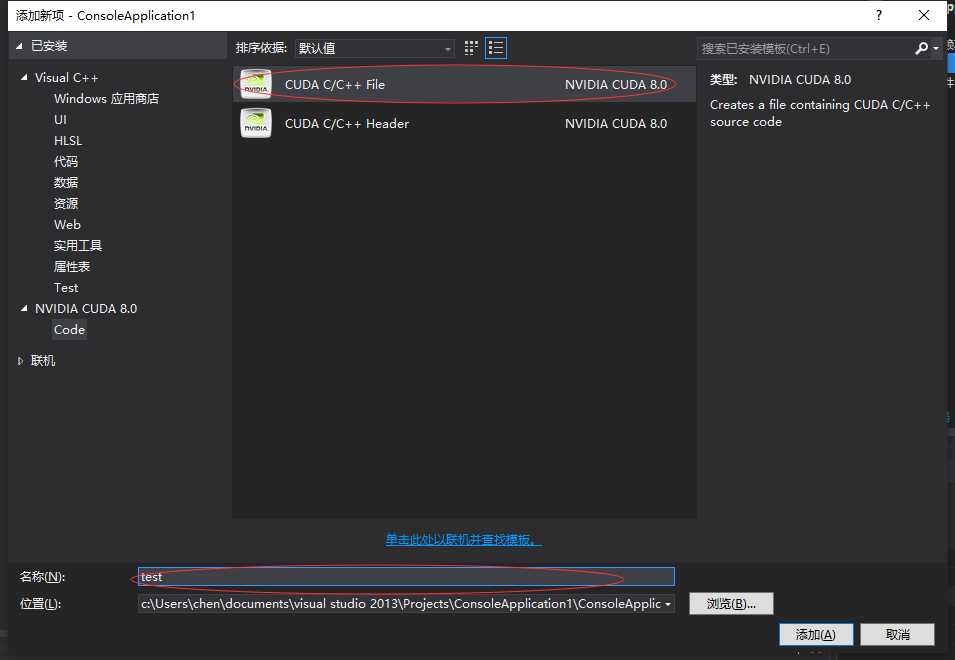Click the NVIDIA CUDA 8.0 tree label

click(x=86, y=309)
